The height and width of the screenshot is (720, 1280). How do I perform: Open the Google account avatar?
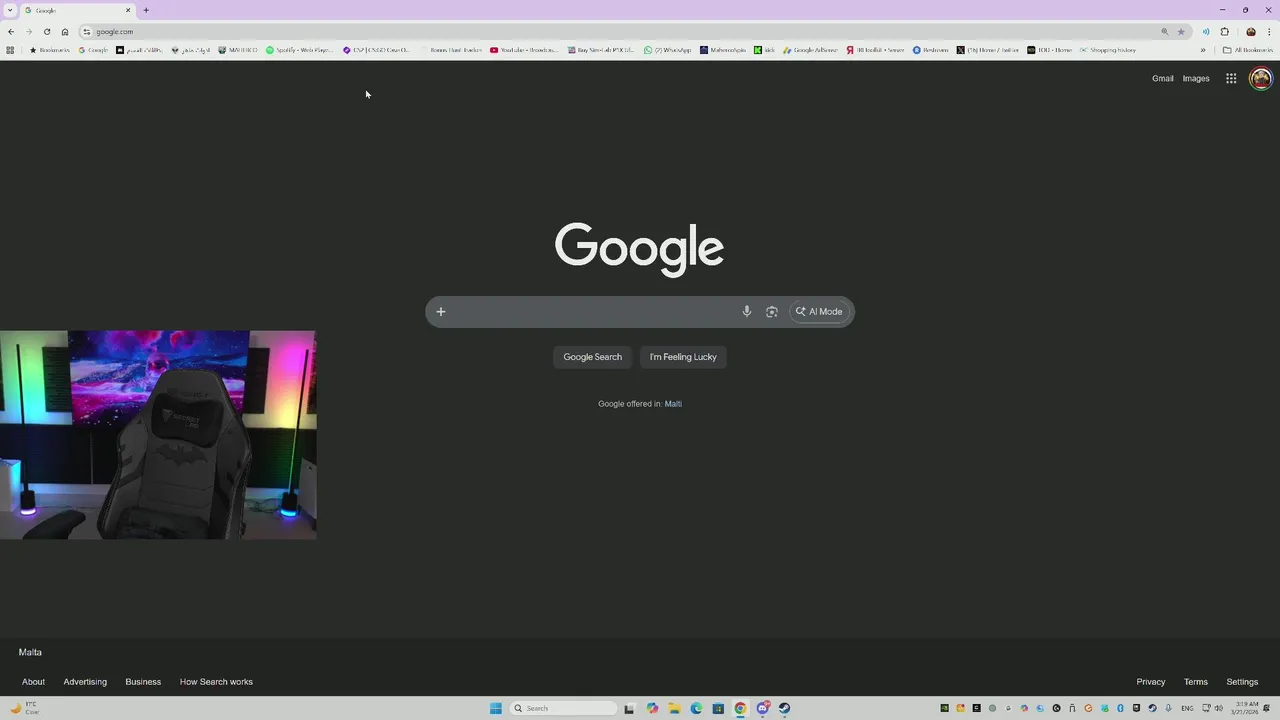click(1261, 78)
